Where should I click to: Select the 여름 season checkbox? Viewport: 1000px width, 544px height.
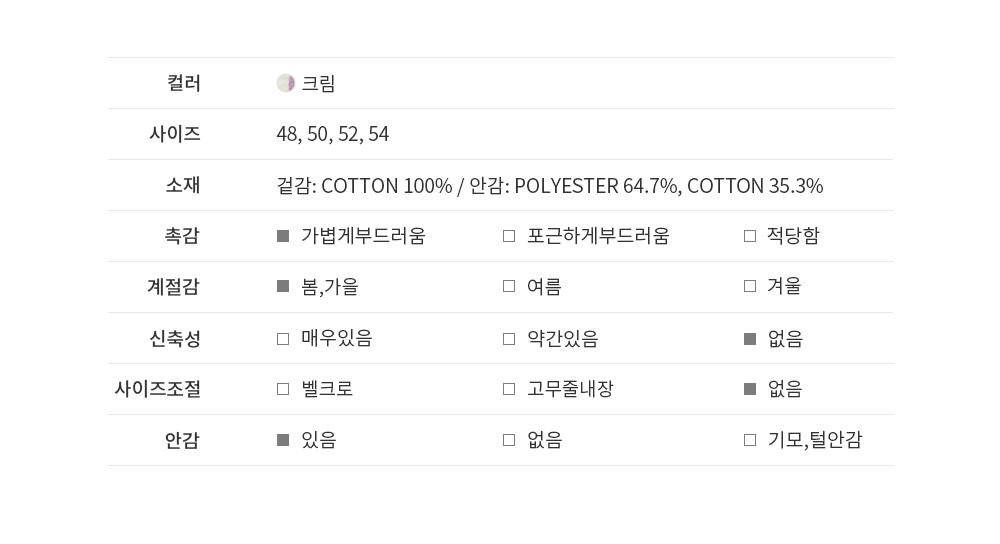click(x=509, y=286)
